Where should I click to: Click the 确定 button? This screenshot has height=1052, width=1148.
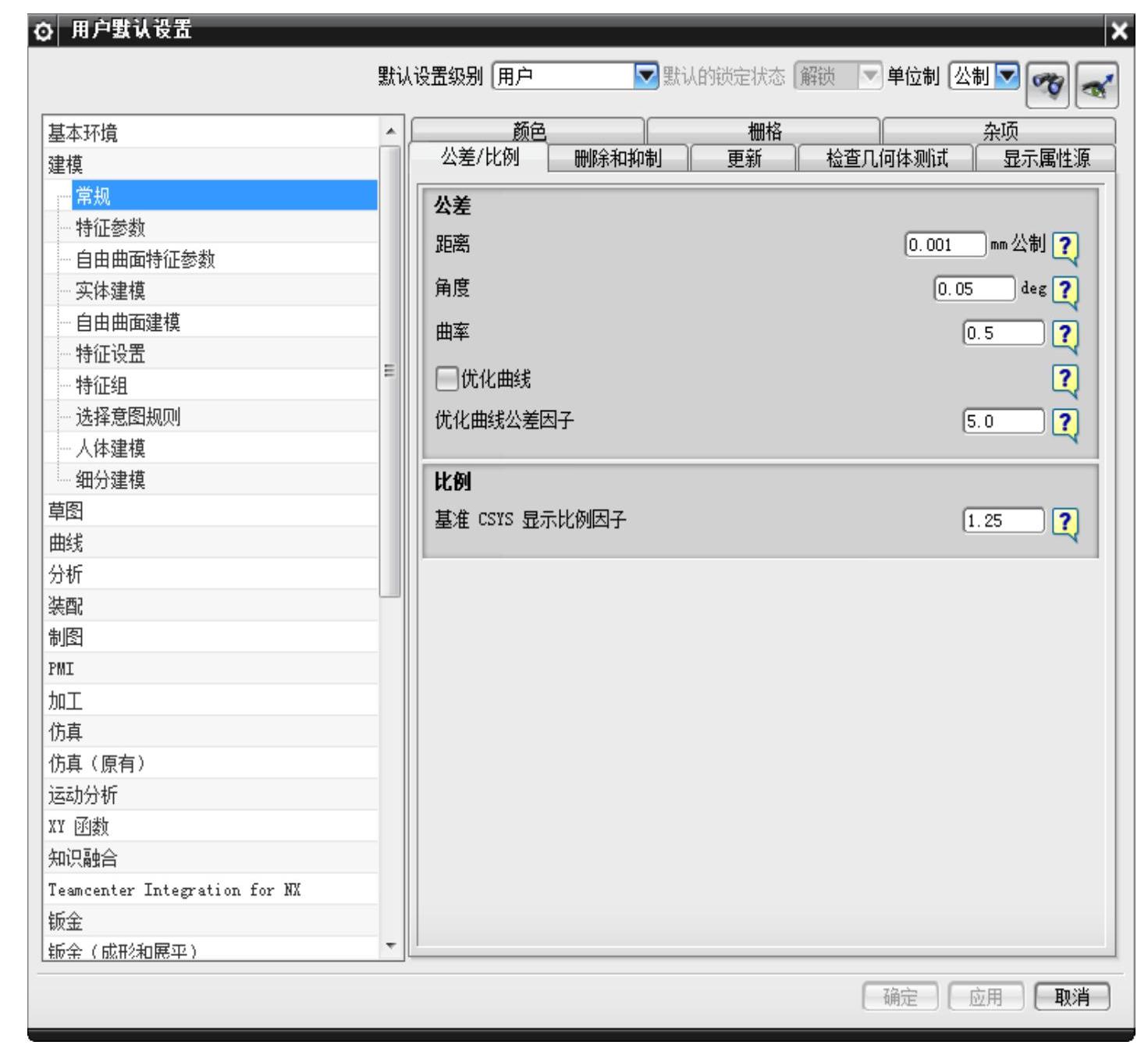pyautogui.click(x=901, y=997)
